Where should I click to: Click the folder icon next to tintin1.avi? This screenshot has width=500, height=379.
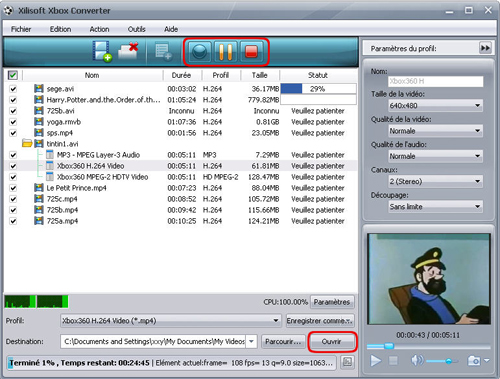tap(27, 144)
